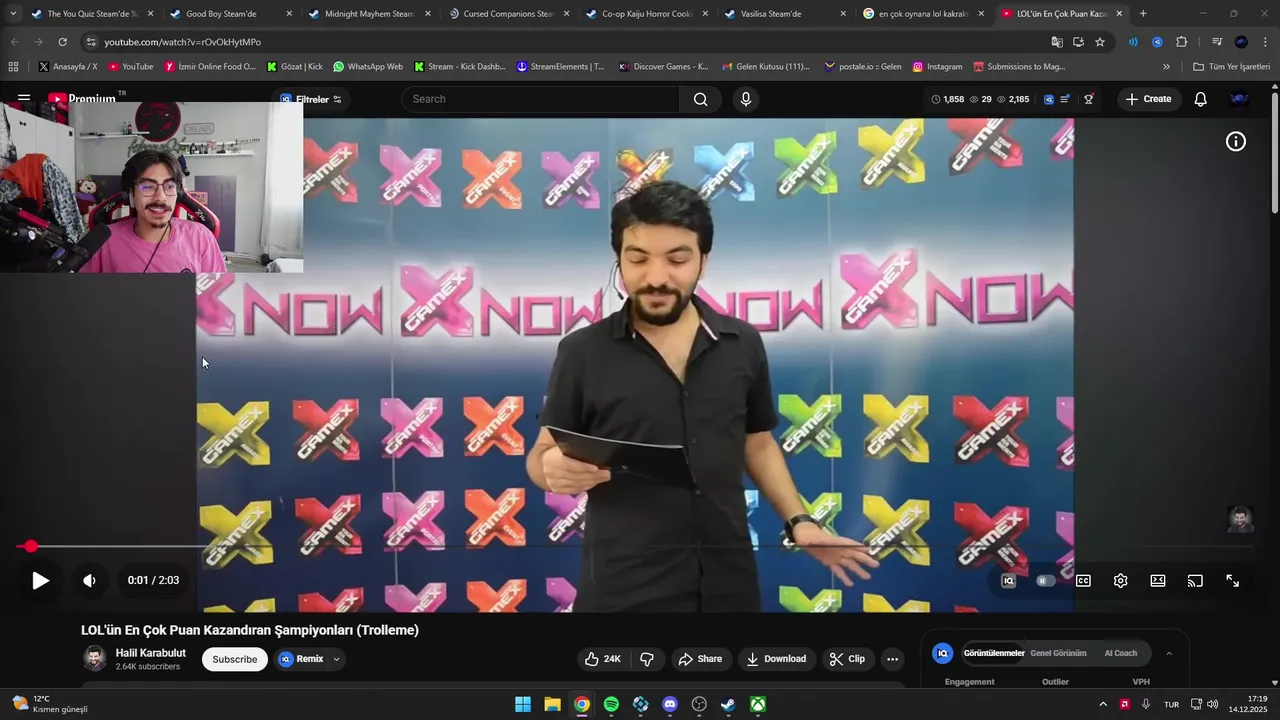Show video info card icon
Screen dimensions: 1280x720
click(1236, 142)
